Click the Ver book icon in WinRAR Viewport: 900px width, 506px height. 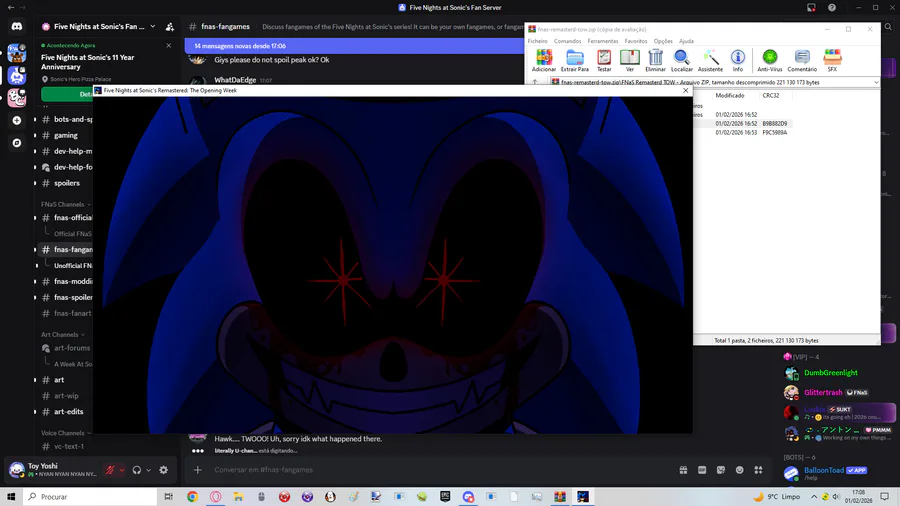coord(630,60)
